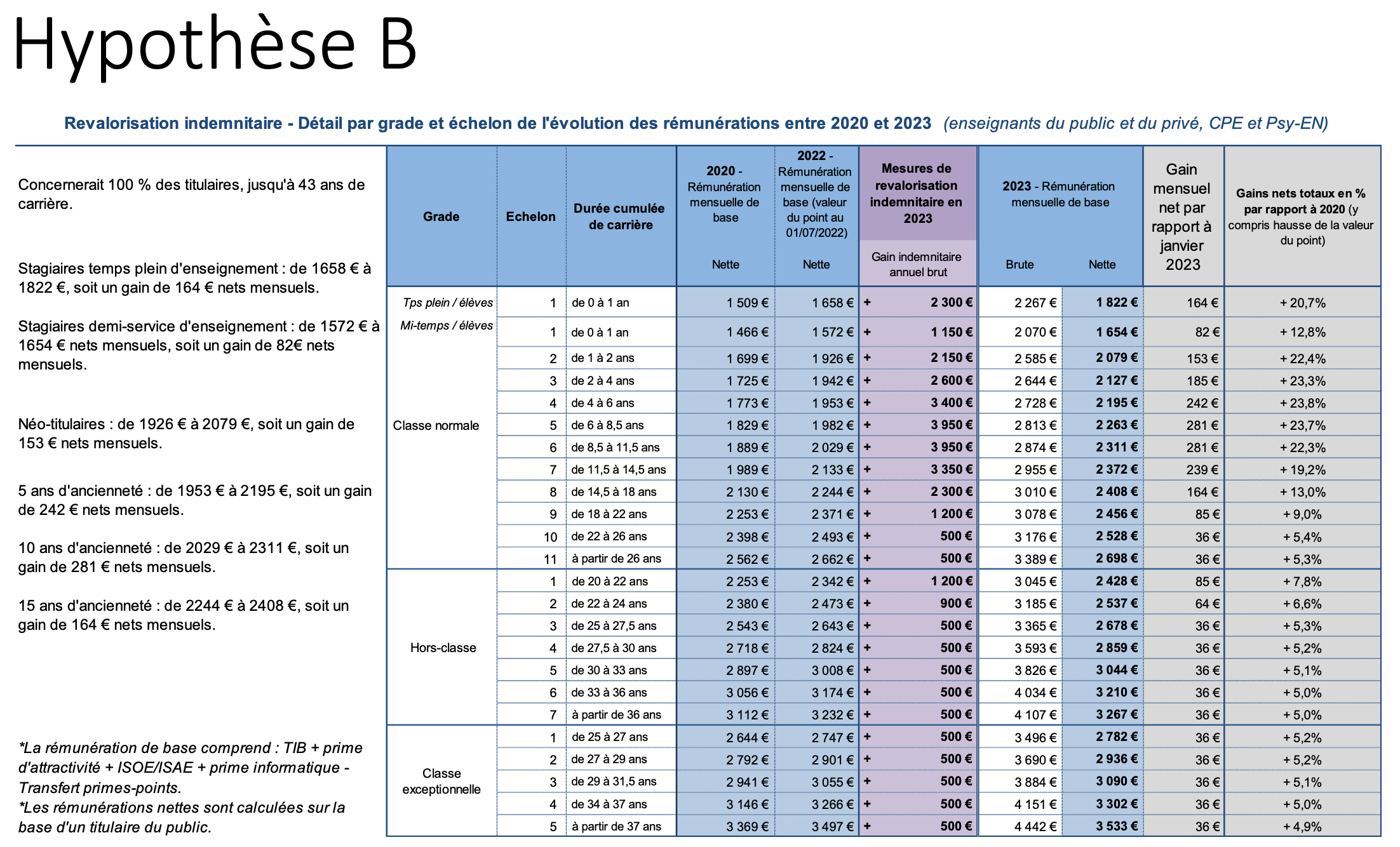Click the 'Tps plein / élèves' row label

click(x=448, y=303)
